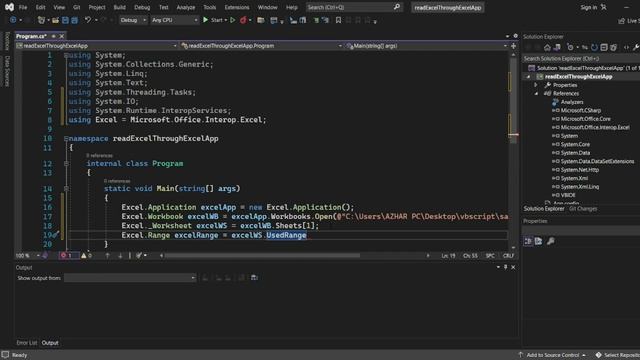Open the Show output from dropdown
Image resolution: width=640 pixels, height=360 pixels.
click(130, 278)
